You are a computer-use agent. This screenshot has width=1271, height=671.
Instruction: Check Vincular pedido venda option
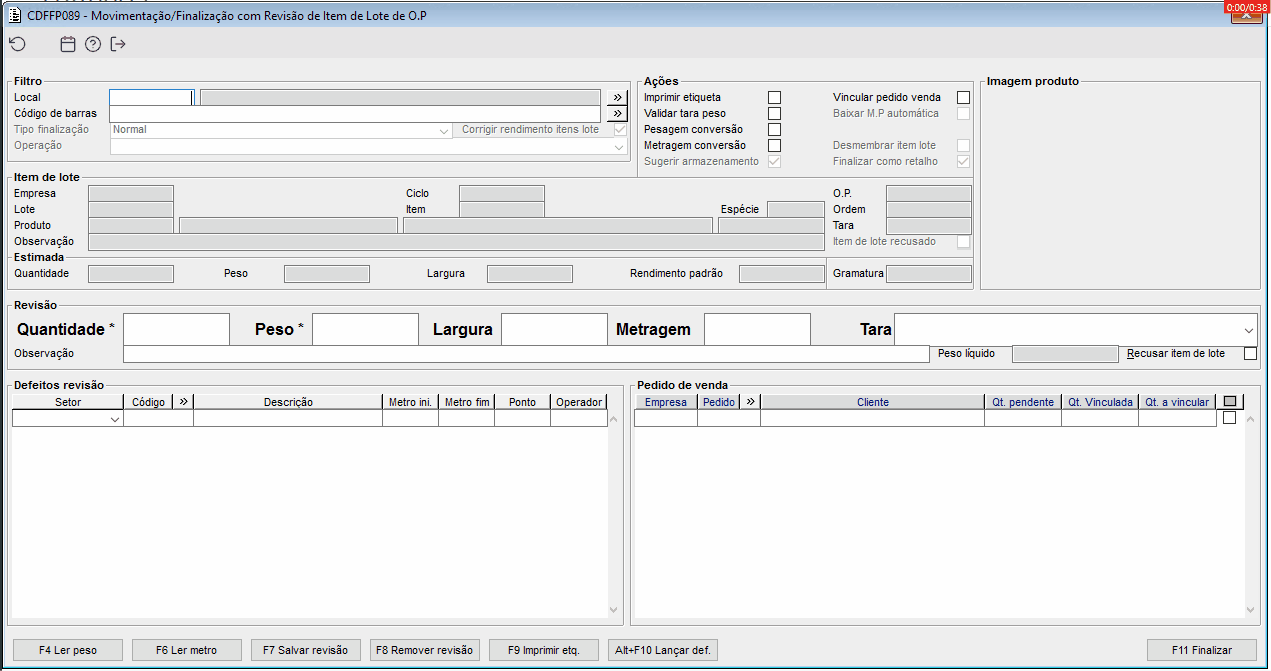pos(963,97)
